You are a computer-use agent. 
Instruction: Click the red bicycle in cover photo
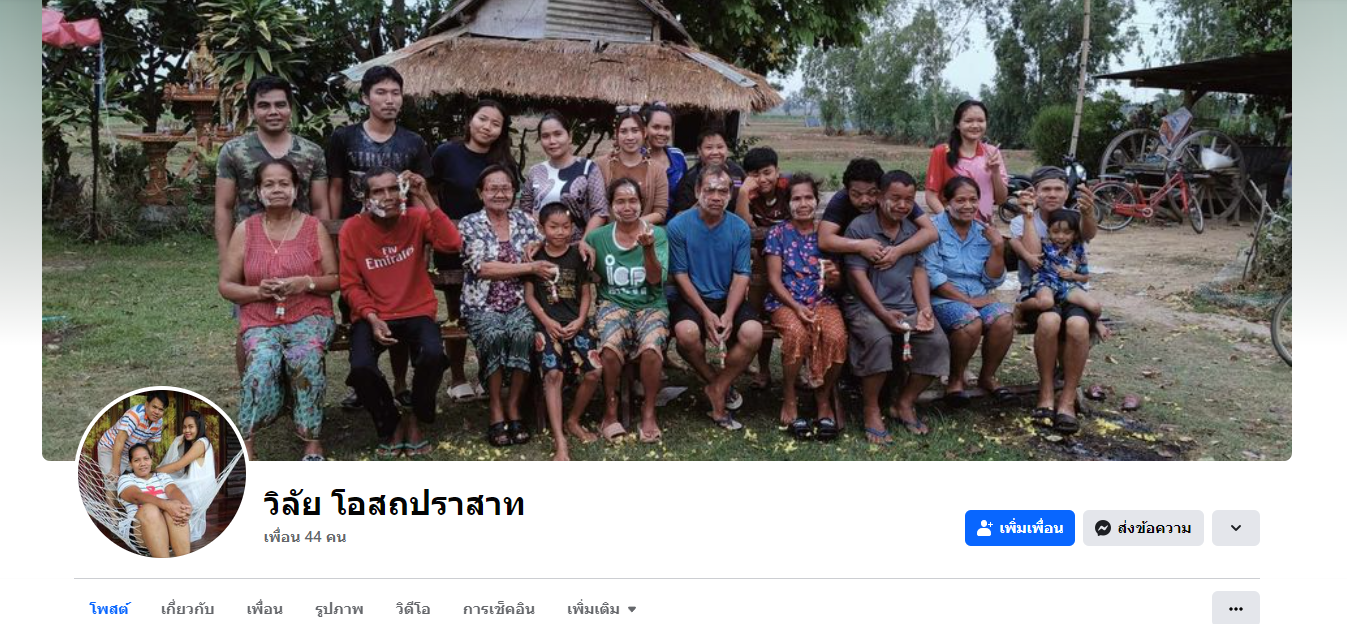coord(1145,199)
